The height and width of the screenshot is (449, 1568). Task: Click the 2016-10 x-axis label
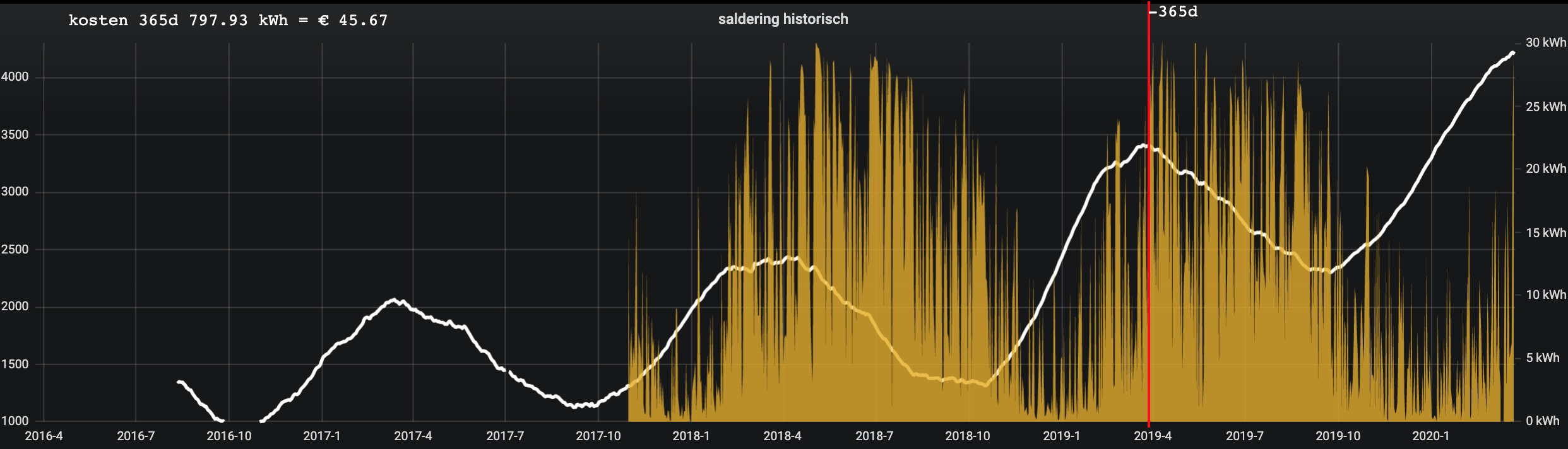pos(229,436)
